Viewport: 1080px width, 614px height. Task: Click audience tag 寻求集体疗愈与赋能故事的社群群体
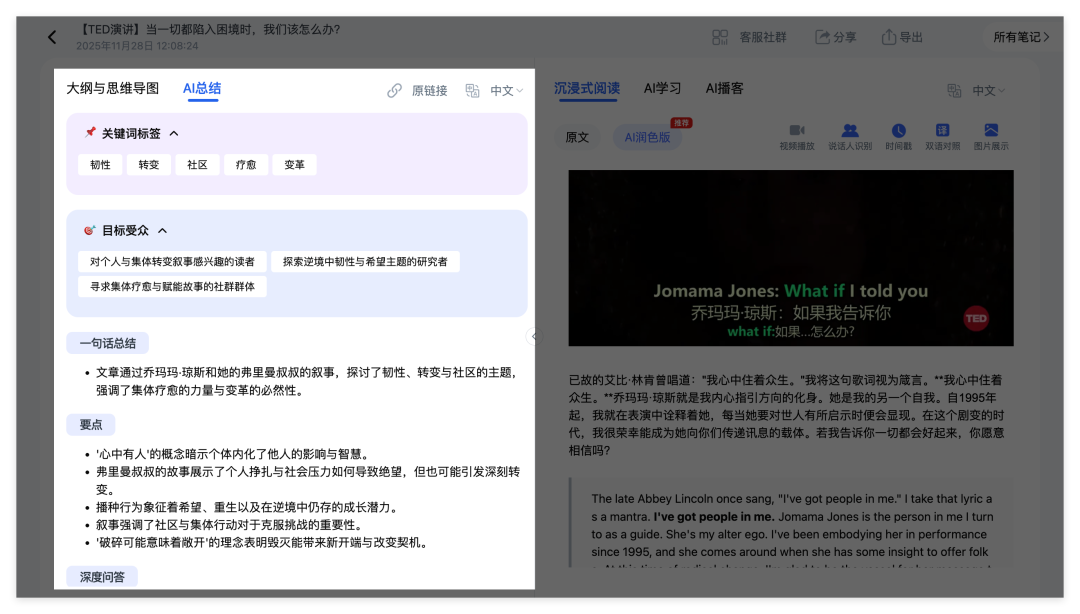coord(172,287)
